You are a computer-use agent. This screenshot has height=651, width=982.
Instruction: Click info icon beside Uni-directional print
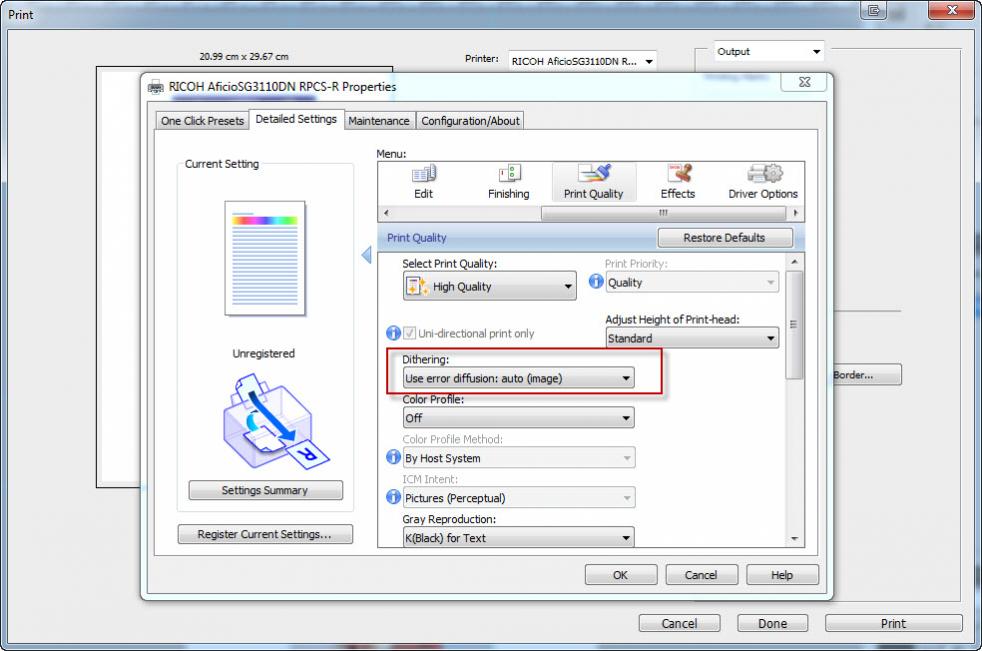pos(393,333)
